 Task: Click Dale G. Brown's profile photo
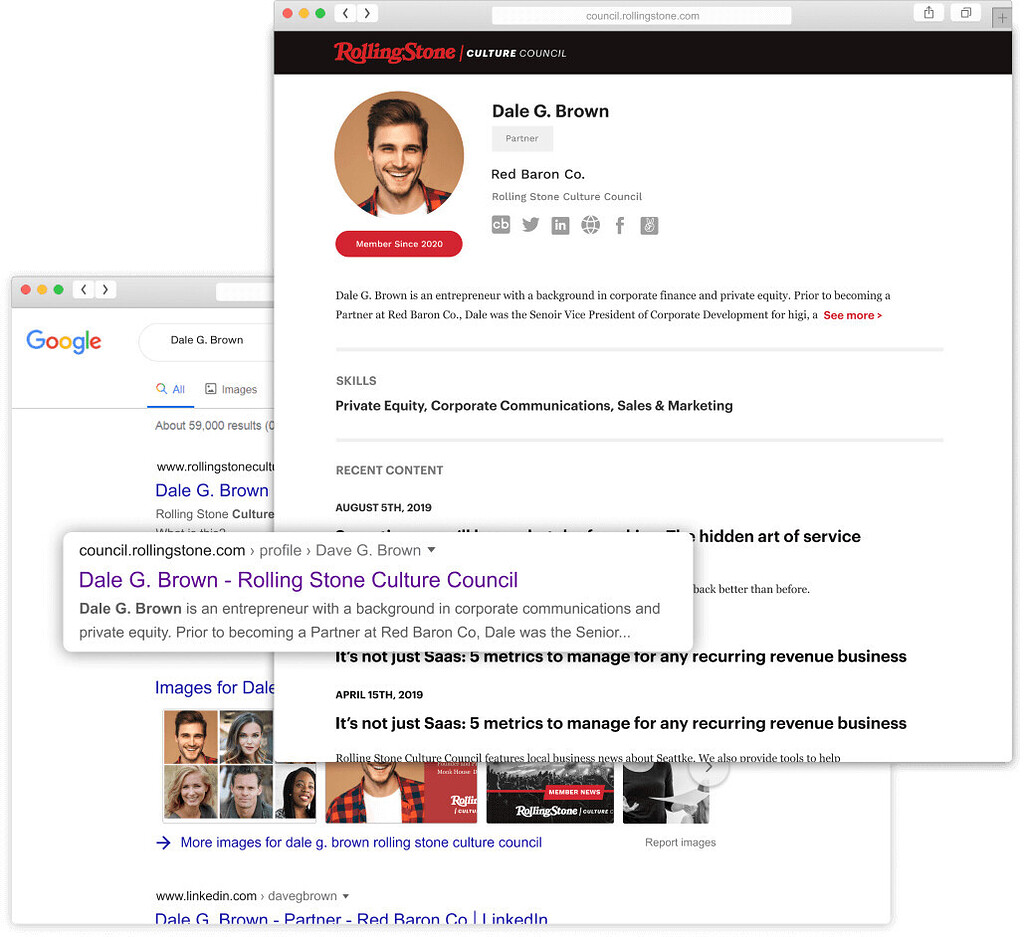pos(400,156)
